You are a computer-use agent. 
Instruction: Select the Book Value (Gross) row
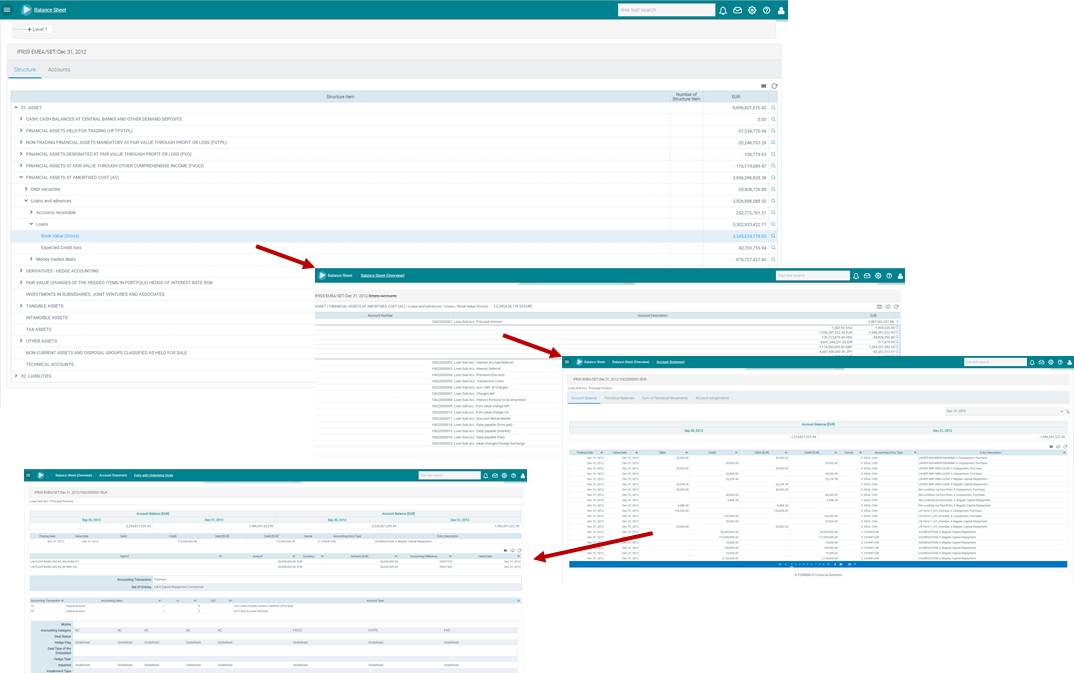(x=395, y=236)
